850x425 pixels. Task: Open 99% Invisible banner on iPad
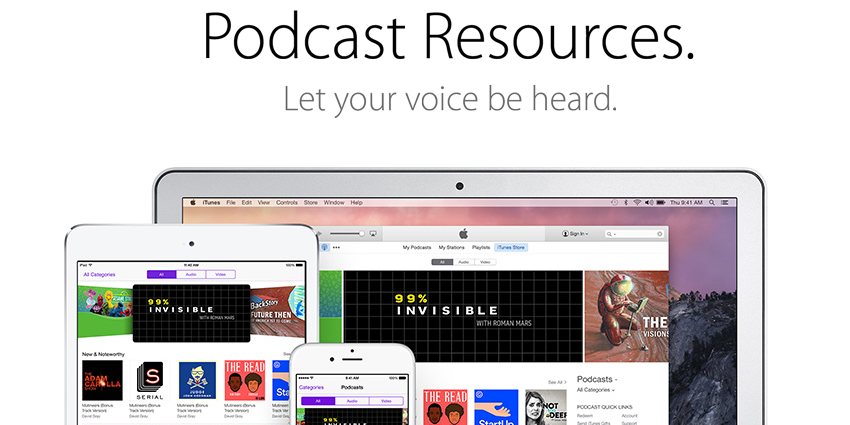191,313
